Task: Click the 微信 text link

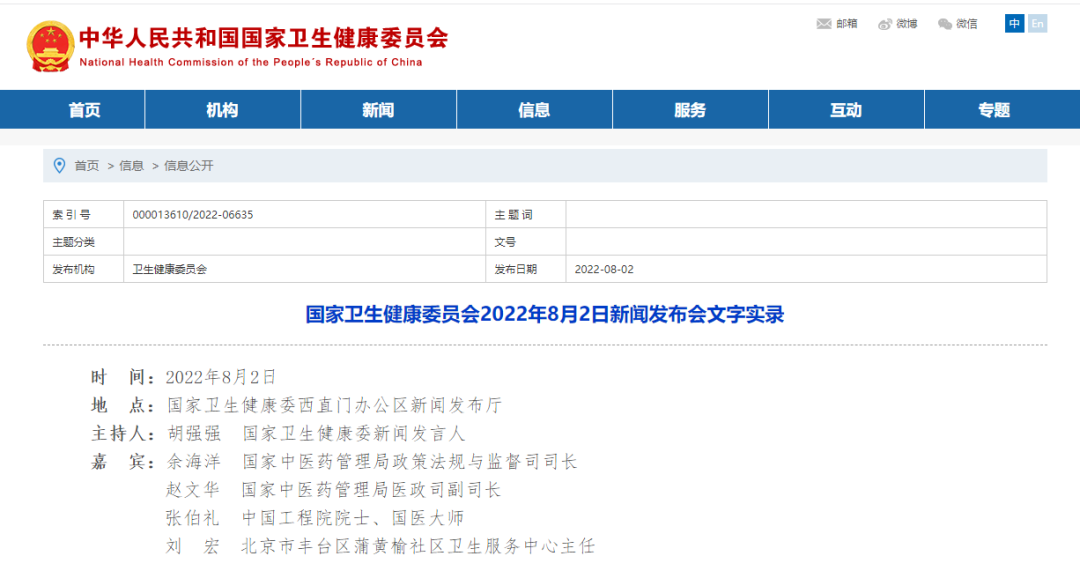Action: [967, 23]
